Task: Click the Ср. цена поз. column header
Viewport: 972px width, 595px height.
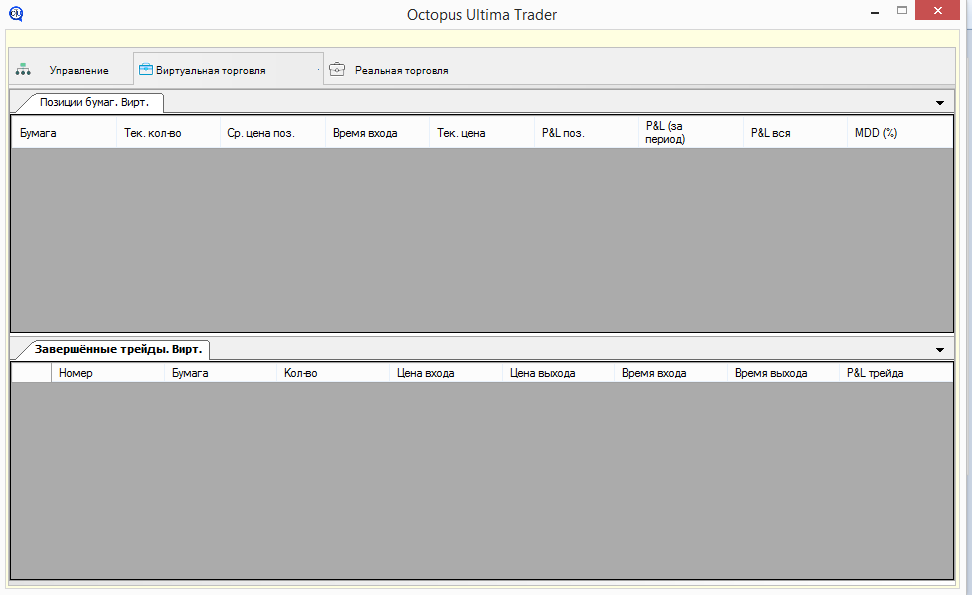Action: [x=273, y=133]
